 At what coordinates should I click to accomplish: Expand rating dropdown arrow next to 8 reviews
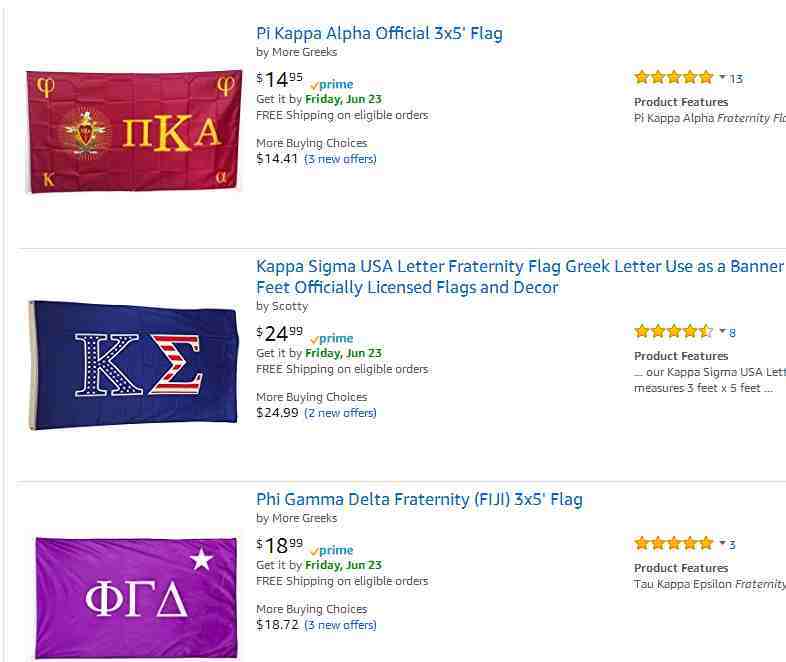tap(722, 331)
